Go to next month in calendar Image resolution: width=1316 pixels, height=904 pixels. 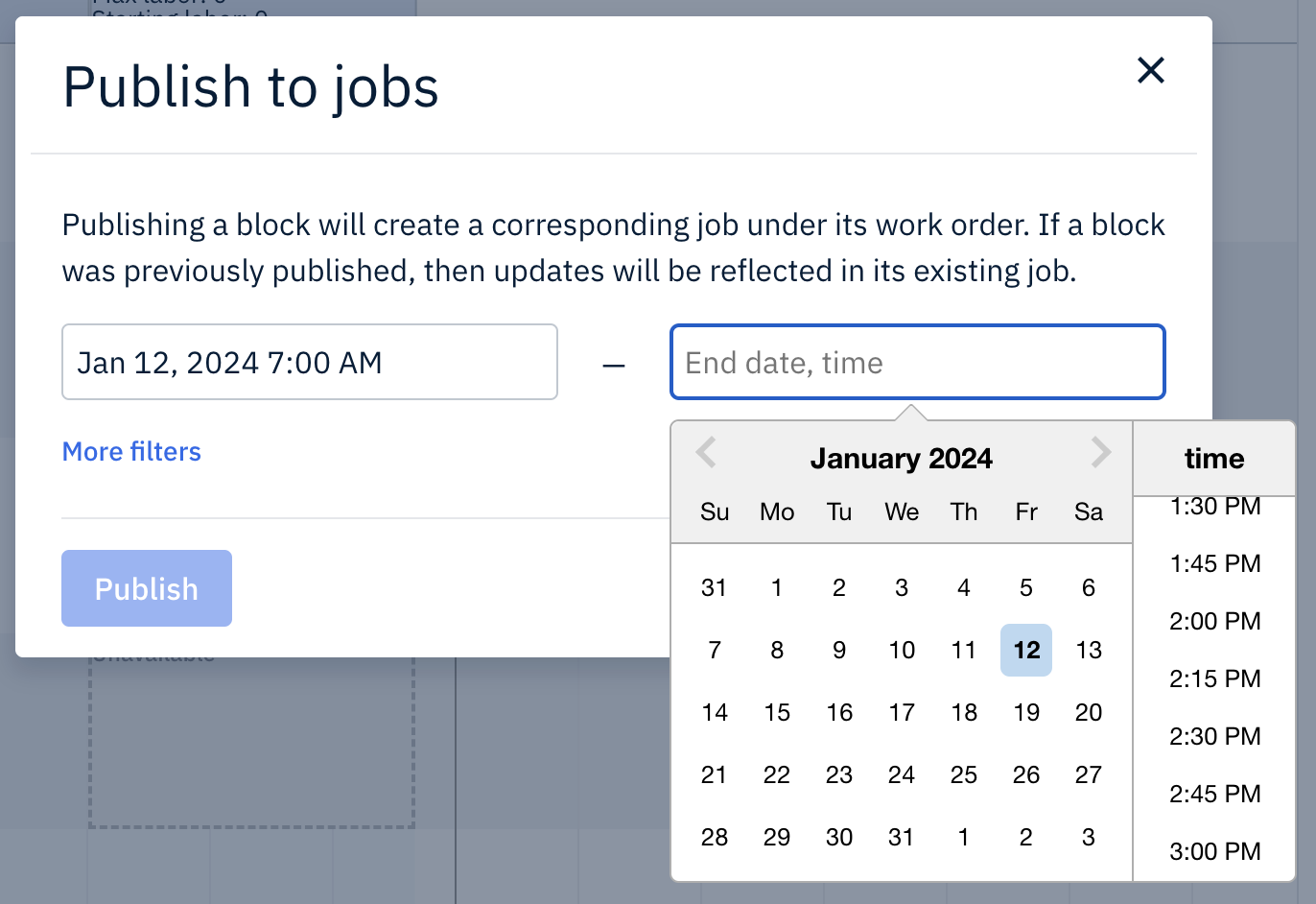click(x=1100, y=451)
